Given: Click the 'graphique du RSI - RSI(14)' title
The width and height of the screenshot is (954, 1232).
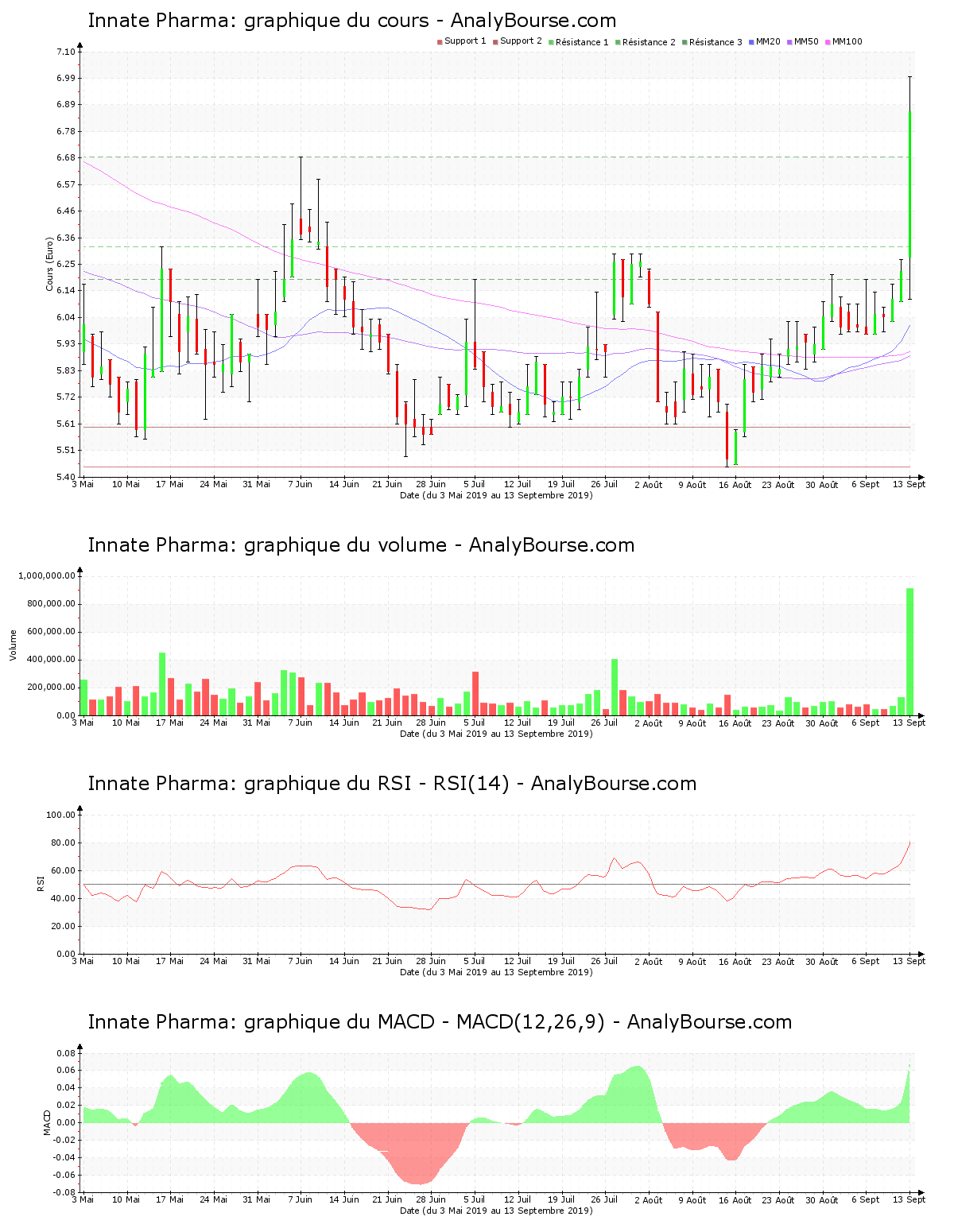Looking at the screenshot, I should pos(392,784).
